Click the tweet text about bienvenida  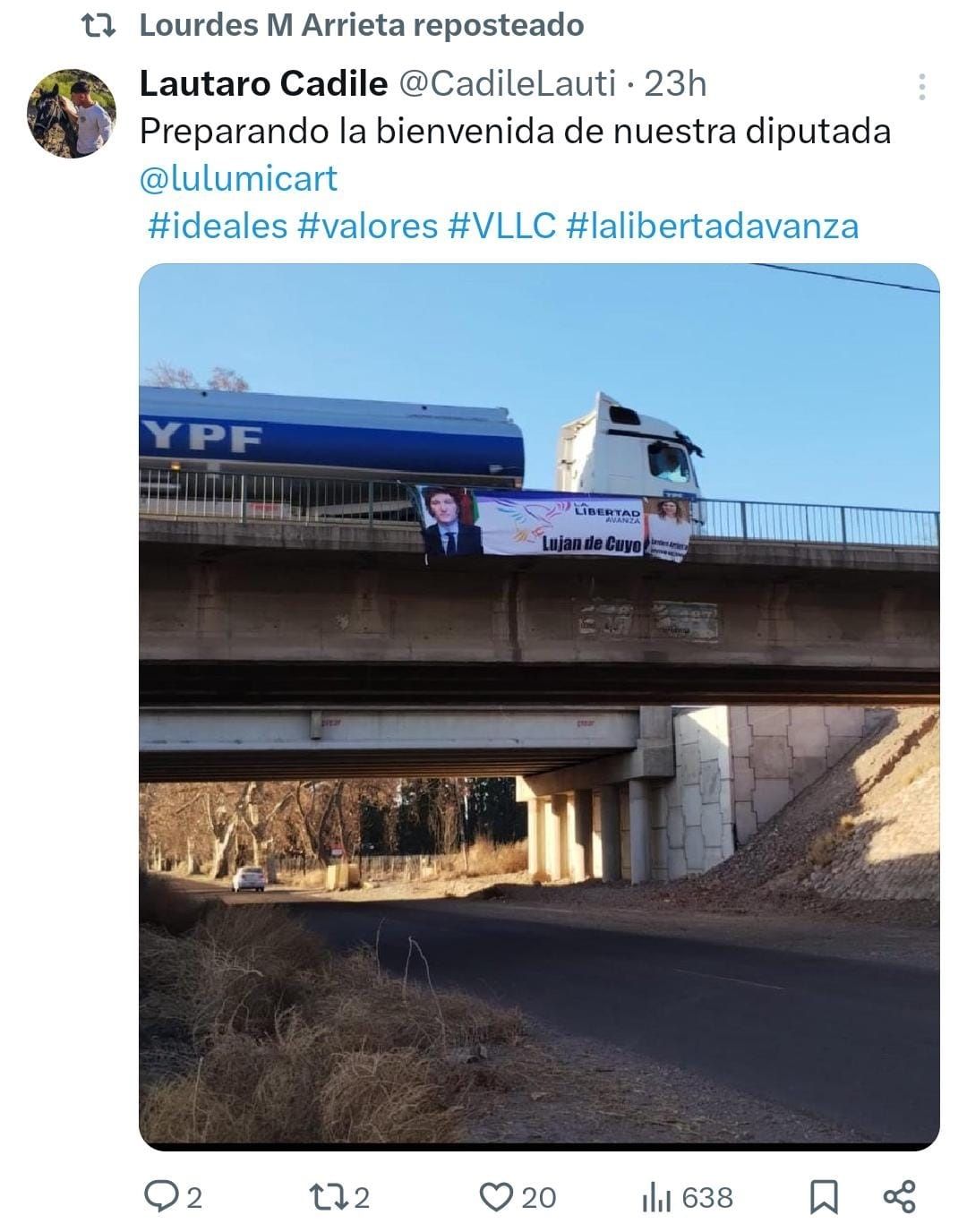pyautogui.click(x=515, y=131)
